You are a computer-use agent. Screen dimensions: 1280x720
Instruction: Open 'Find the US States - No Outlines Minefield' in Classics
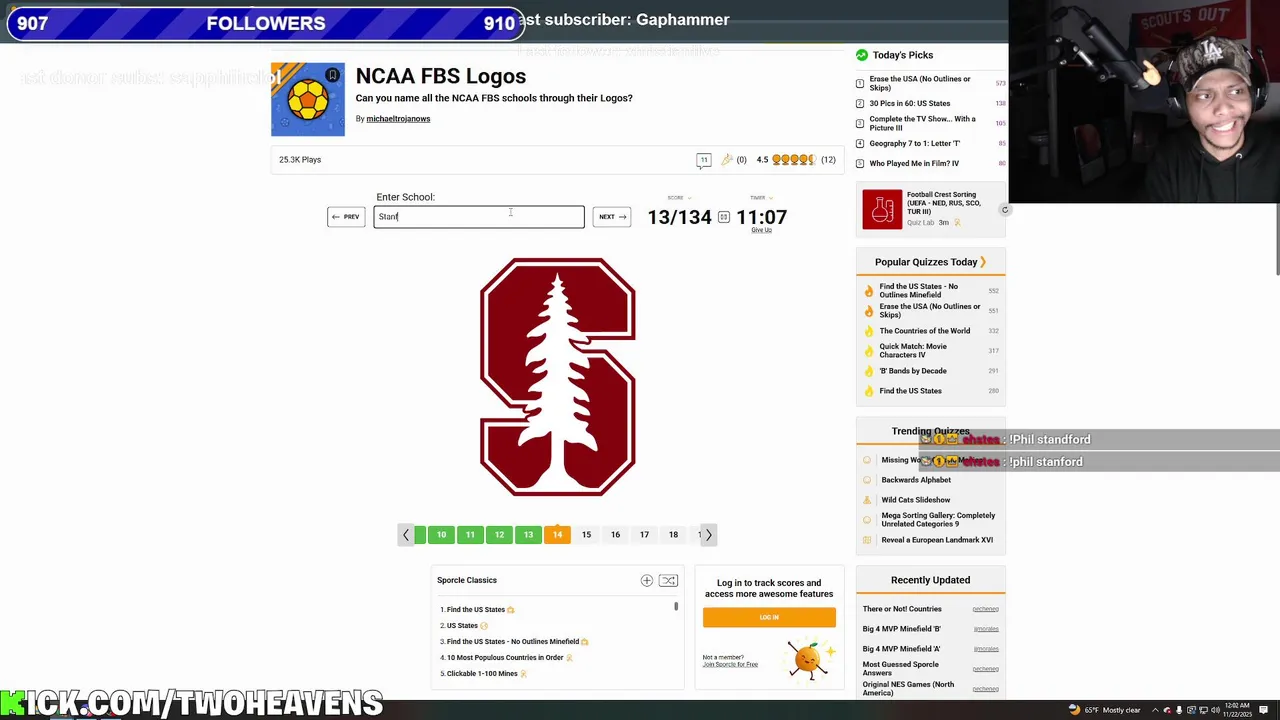(513, 642)
